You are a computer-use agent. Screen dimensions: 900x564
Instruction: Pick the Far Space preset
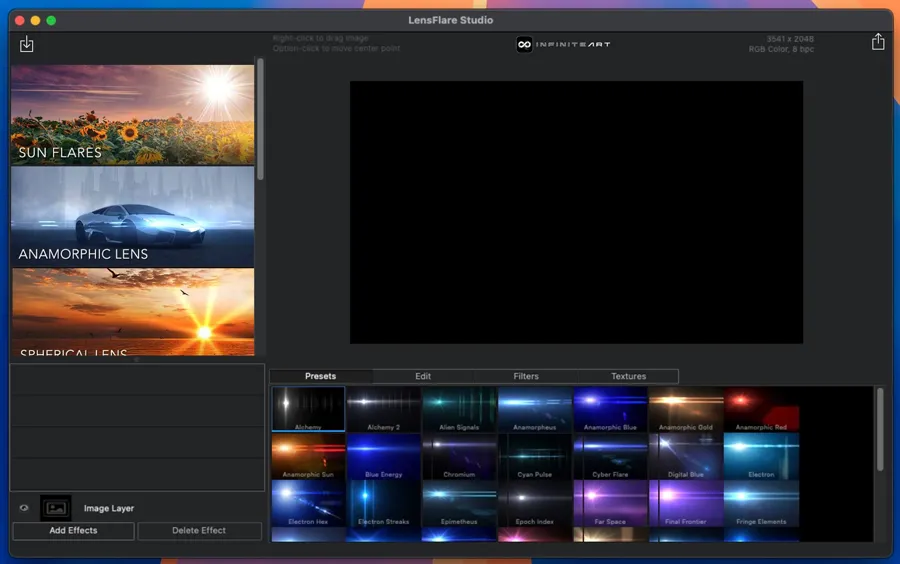609,504
